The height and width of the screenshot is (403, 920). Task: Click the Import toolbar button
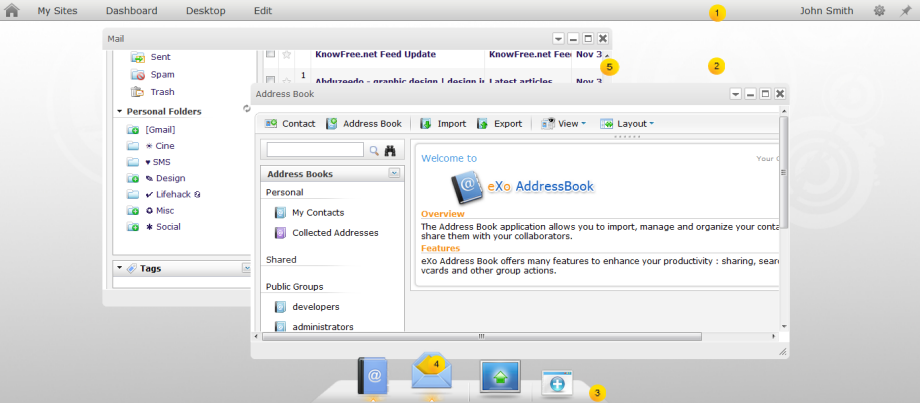443,124
